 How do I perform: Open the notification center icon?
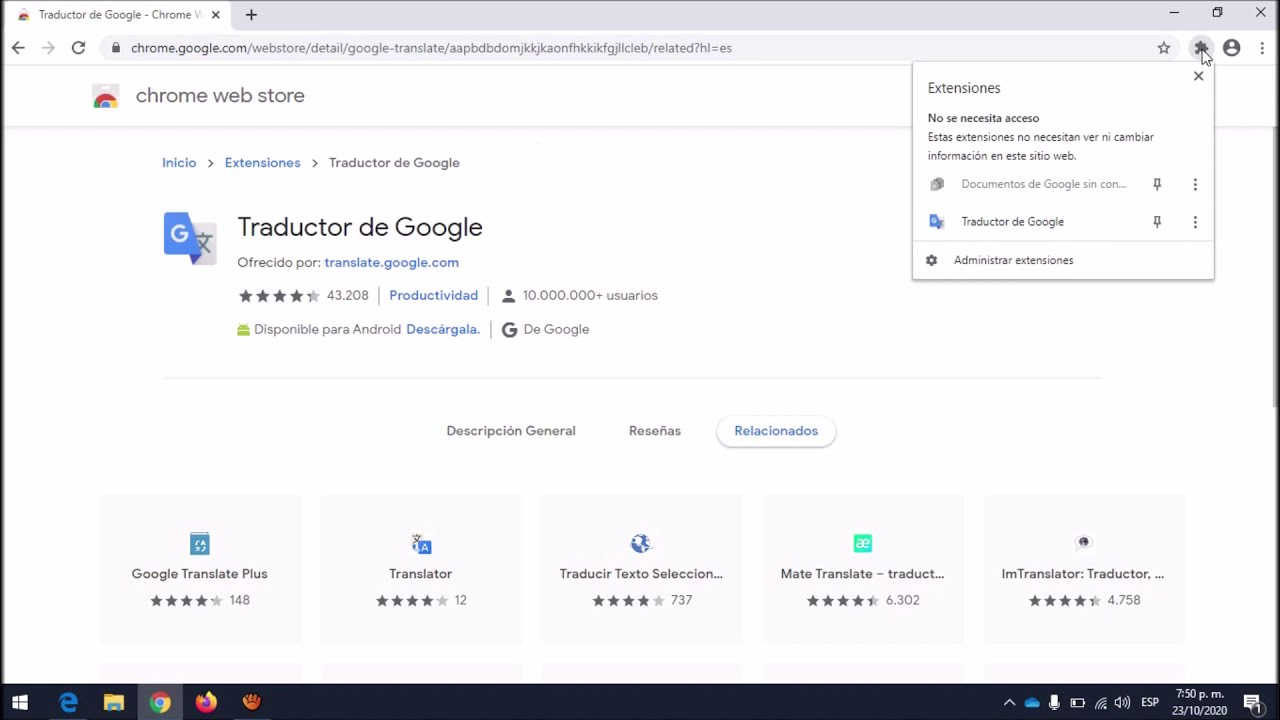(x=1253, y=703)
